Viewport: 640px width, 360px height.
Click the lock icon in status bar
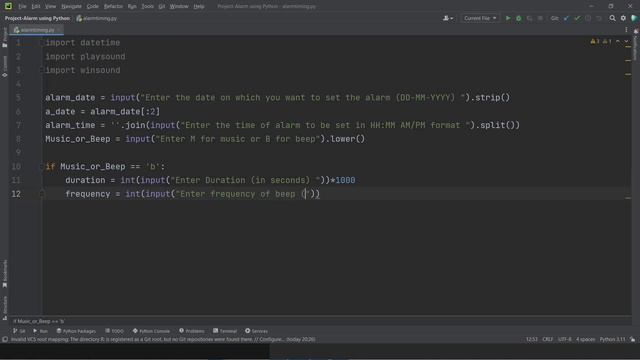(632, 340)
